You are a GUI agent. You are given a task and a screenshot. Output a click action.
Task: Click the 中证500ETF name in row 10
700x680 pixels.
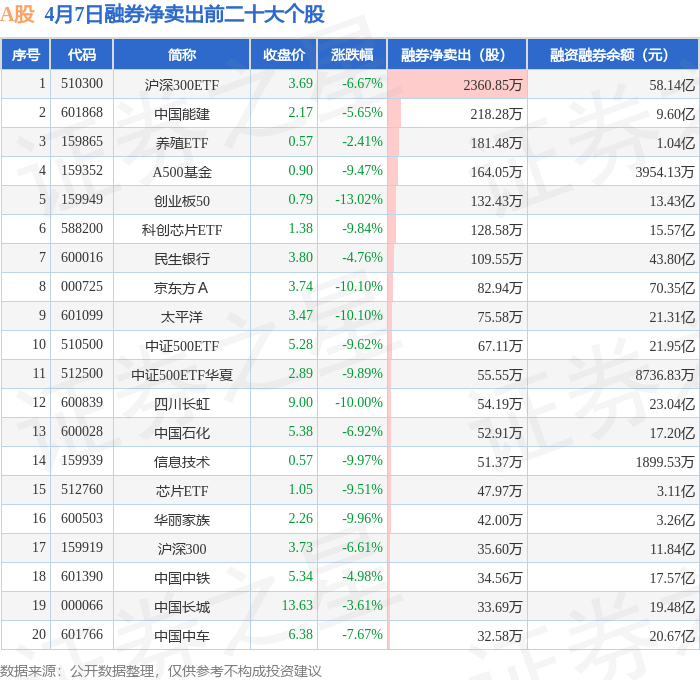pyautogui.click(x=182, y=346)
